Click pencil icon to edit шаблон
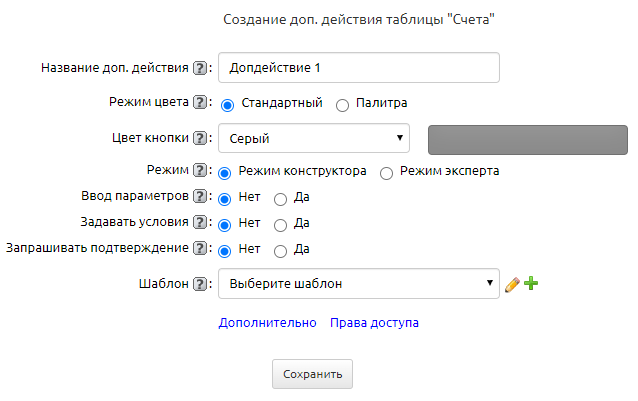This screenshot has width=638, height=401. (x=512, y=284)
